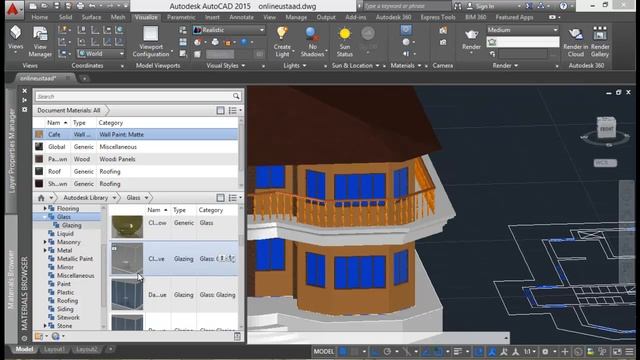The image size is (640, 360).
Task: Switch to the Surface ribbon tab
Action: coord(91,17)
